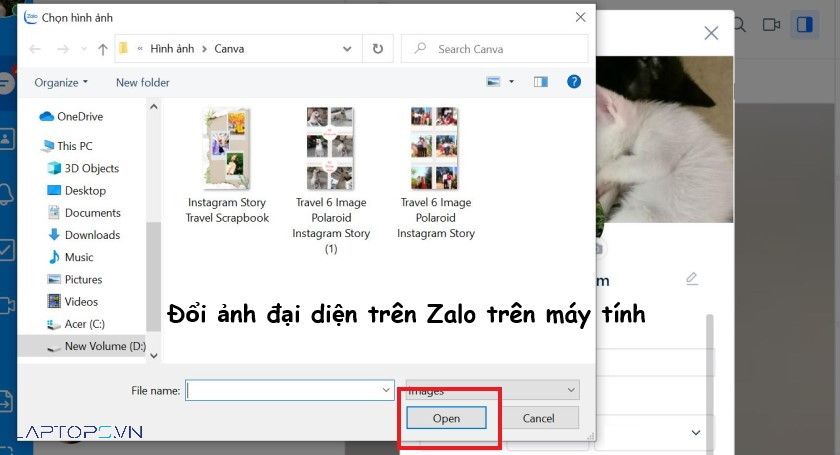
Task: Open the 3D Objects folder
Action: point(84,168)
